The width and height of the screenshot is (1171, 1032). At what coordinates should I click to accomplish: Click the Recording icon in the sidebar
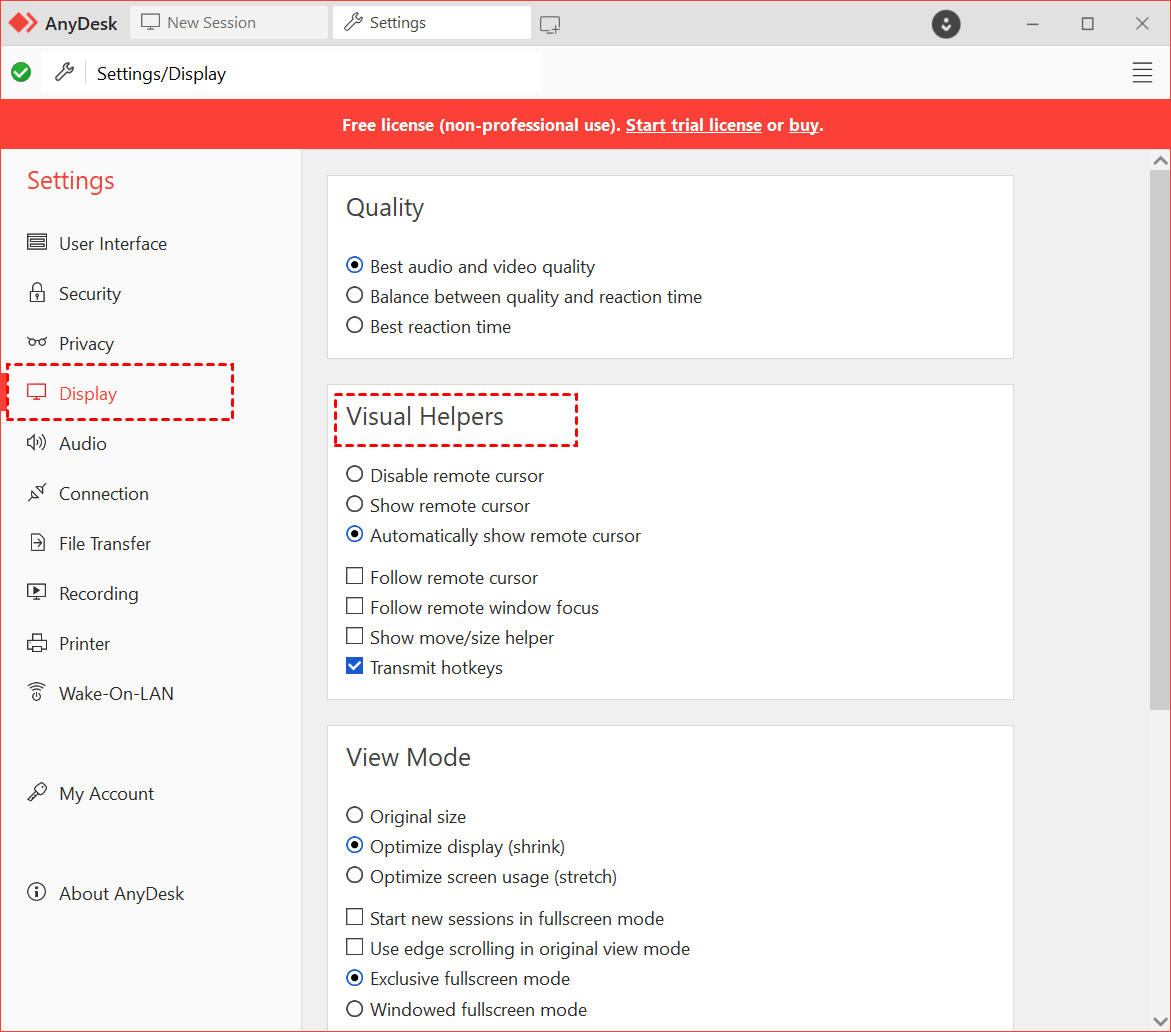click(x=36, y=593)
